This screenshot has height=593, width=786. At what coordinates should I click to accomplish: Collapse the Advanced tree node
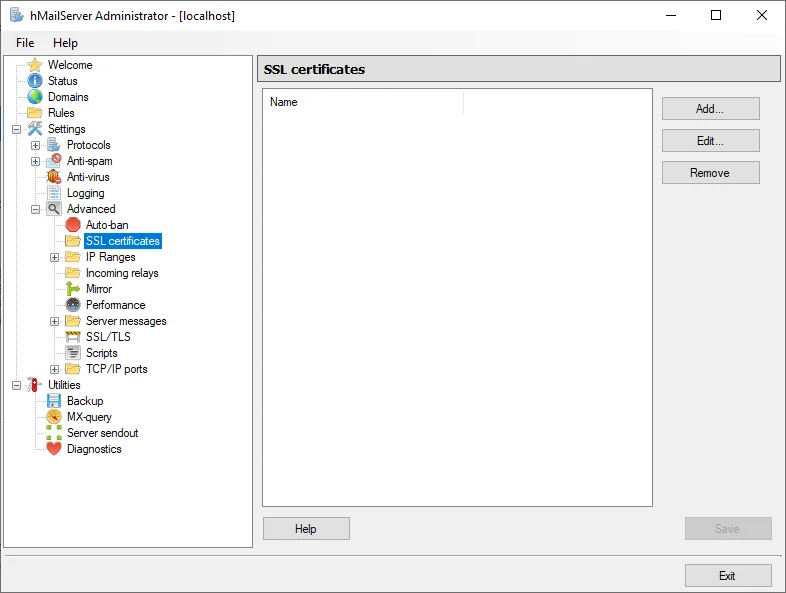[x=36, y=210]
